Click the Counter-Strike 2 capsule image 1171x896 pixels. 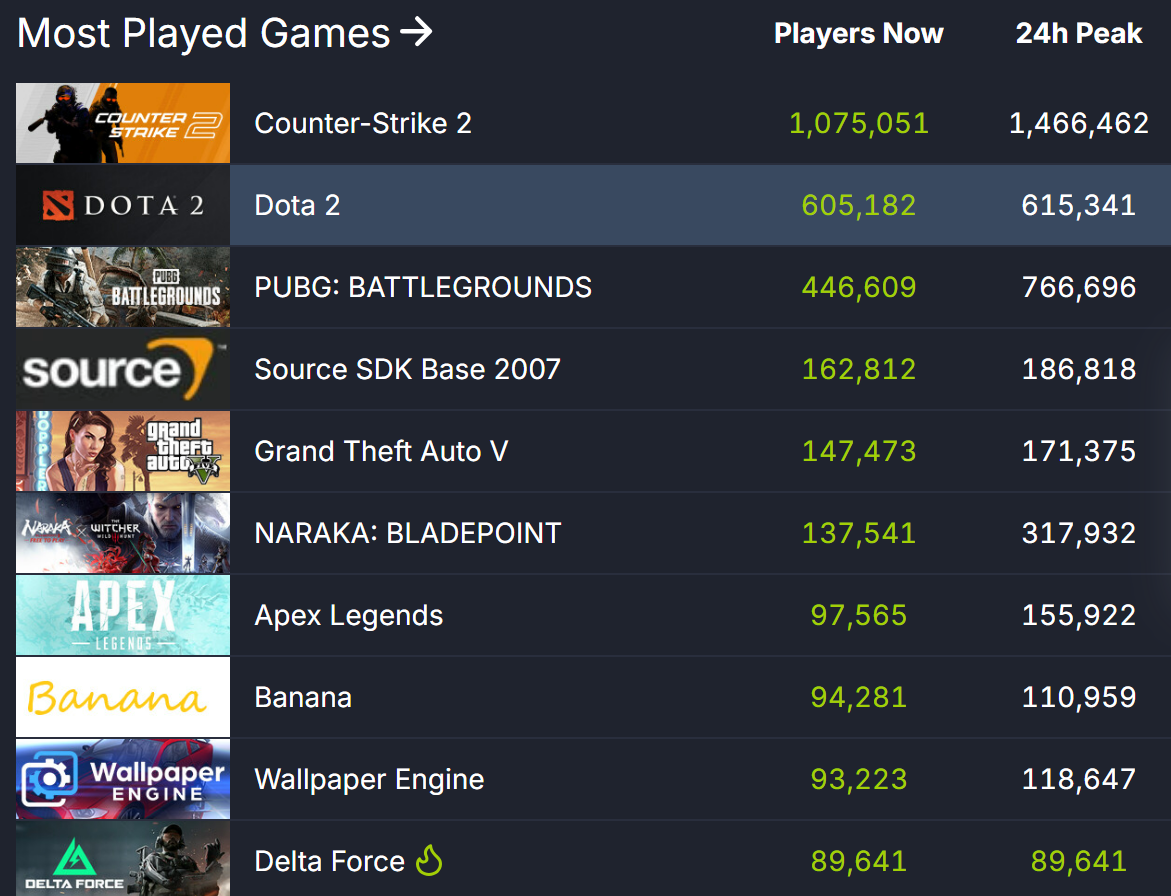click(122, 122)
